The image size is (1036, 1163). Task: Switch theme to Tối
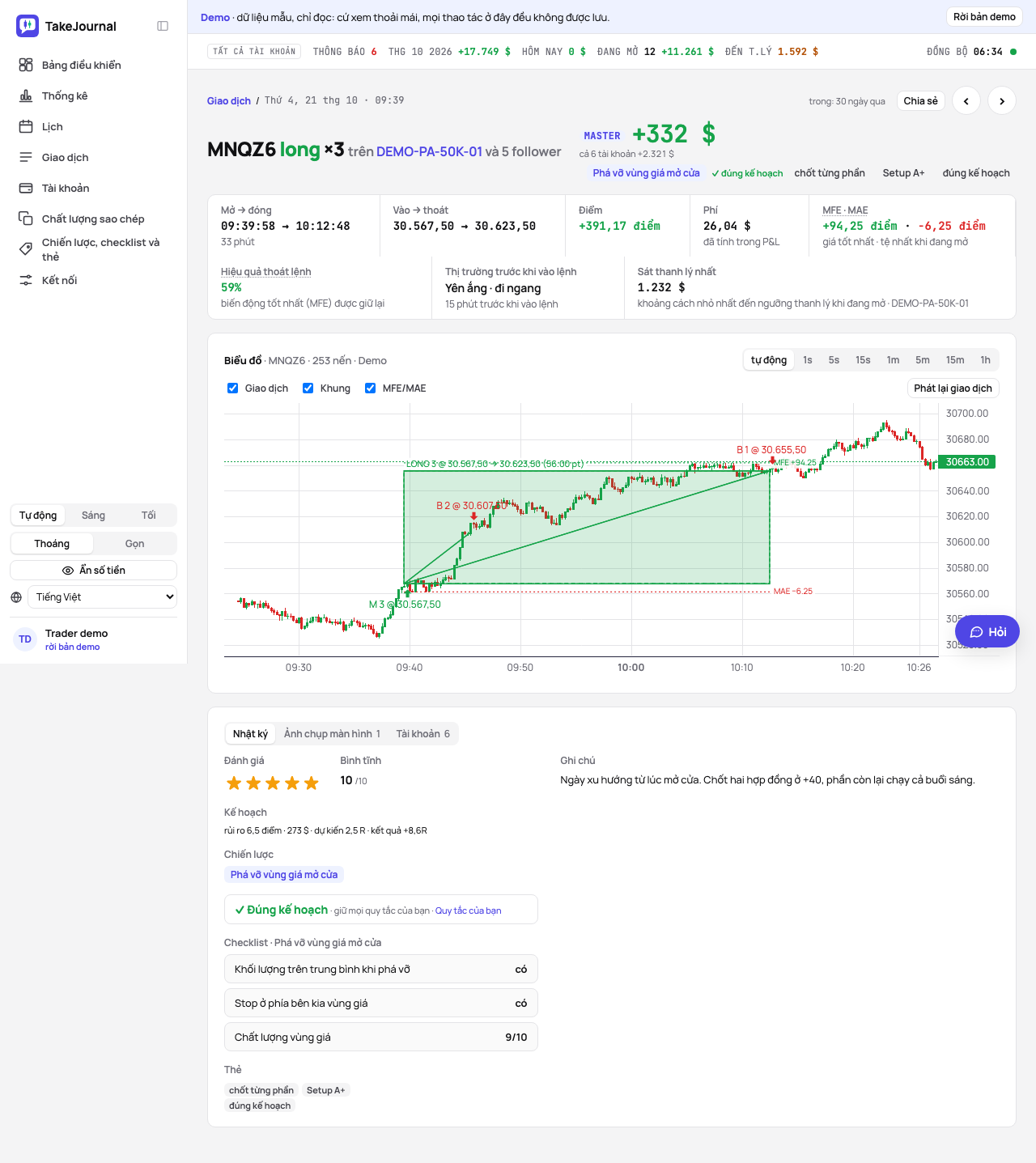[149, 516]
